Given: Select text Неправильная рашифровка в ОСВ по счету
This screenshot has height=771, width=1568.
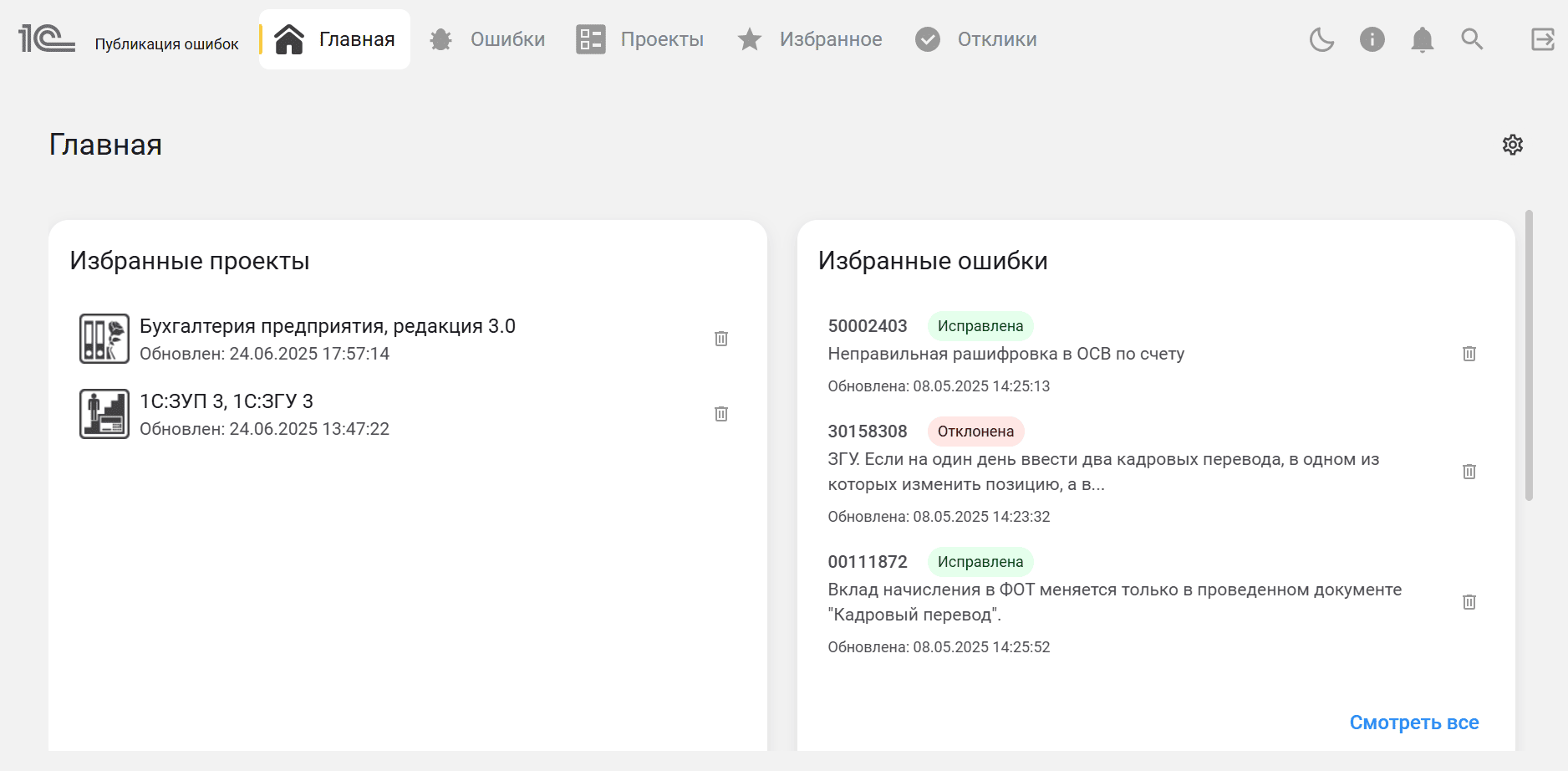Looking at the screenshot, I should pyautogui.click(x=1006, y=354).
